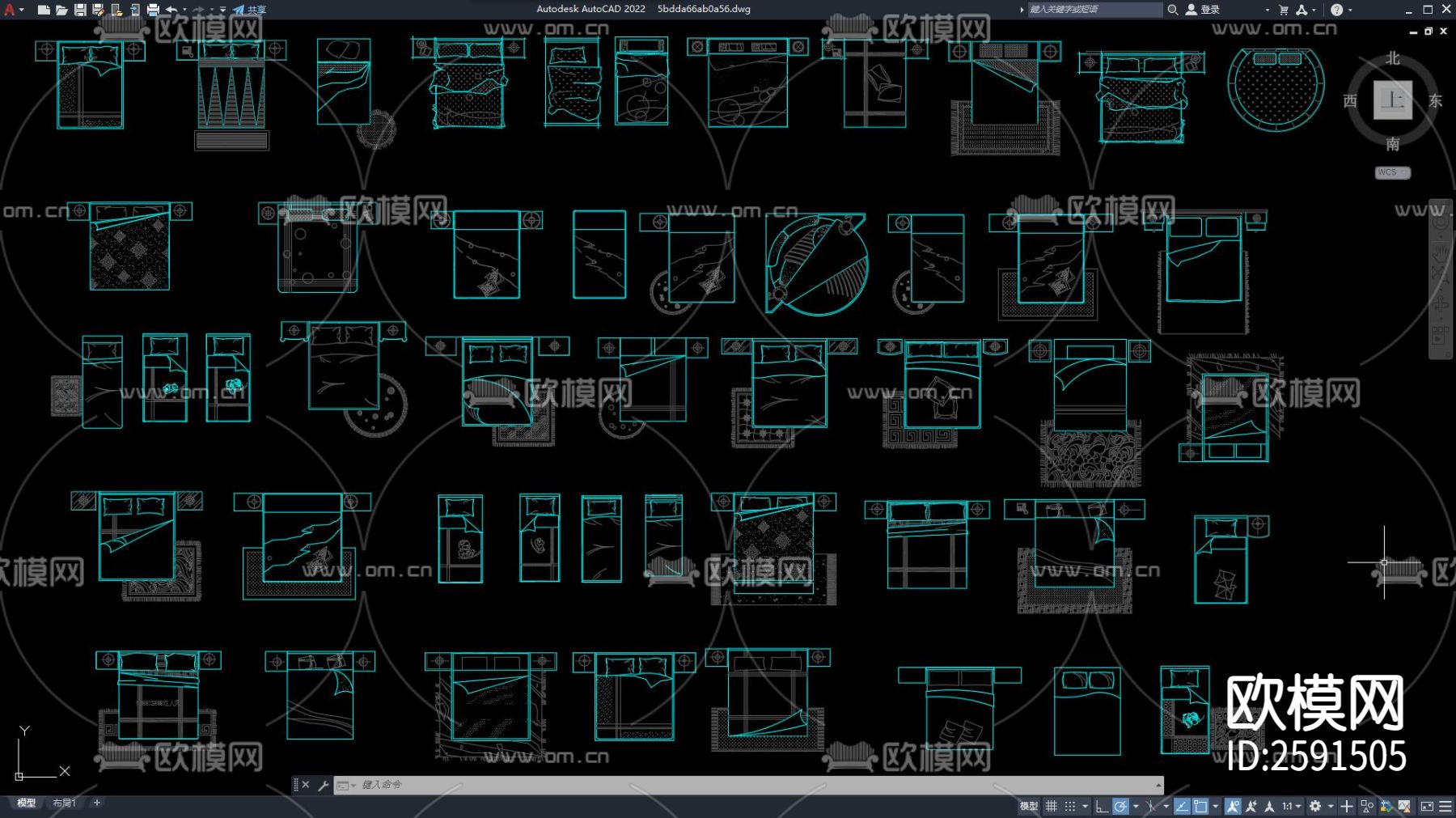1456x818 pixels.
Task: Expand Quick Access Toolbar customize dropdown
Action: click(222, 10)
